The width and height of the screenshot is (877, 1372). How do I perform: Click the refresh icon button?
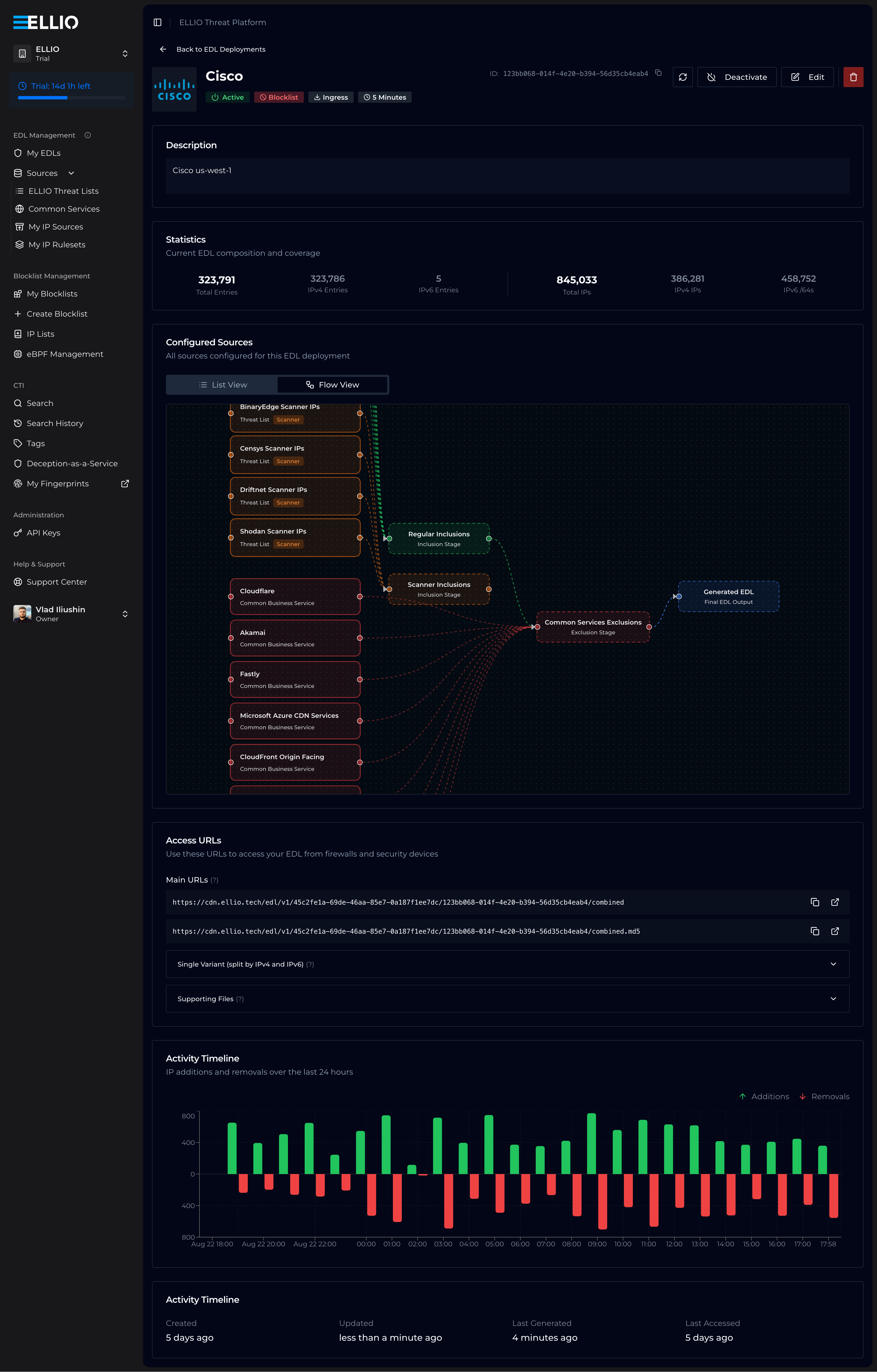pos(683,77)
